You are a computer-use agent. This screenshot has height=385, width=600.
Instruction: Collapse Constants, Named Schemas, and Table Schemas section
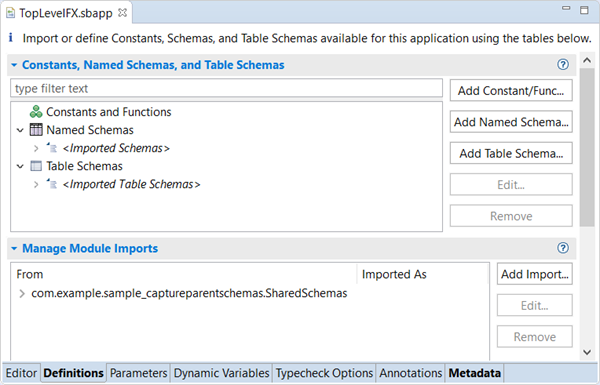[14, 65]
